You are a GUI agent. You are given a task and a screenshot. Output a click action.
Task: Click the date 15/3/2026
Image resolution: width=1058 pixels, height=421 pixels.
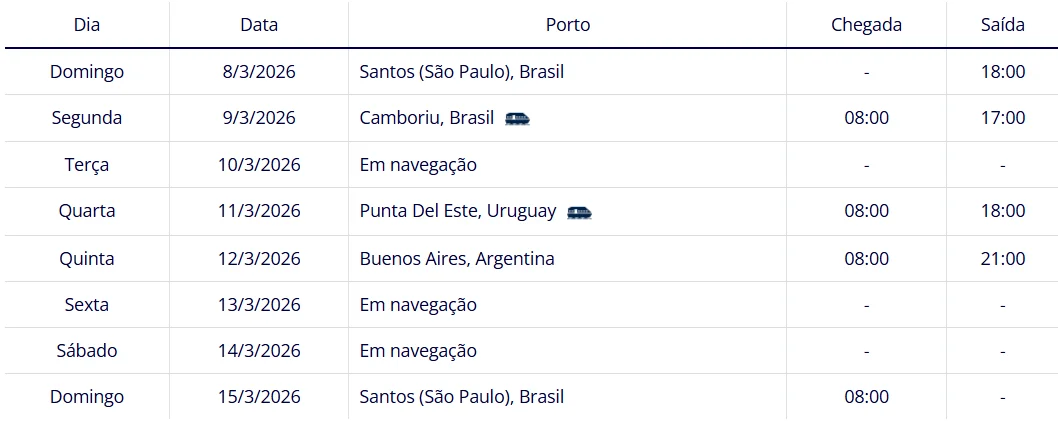click(259, 397)
